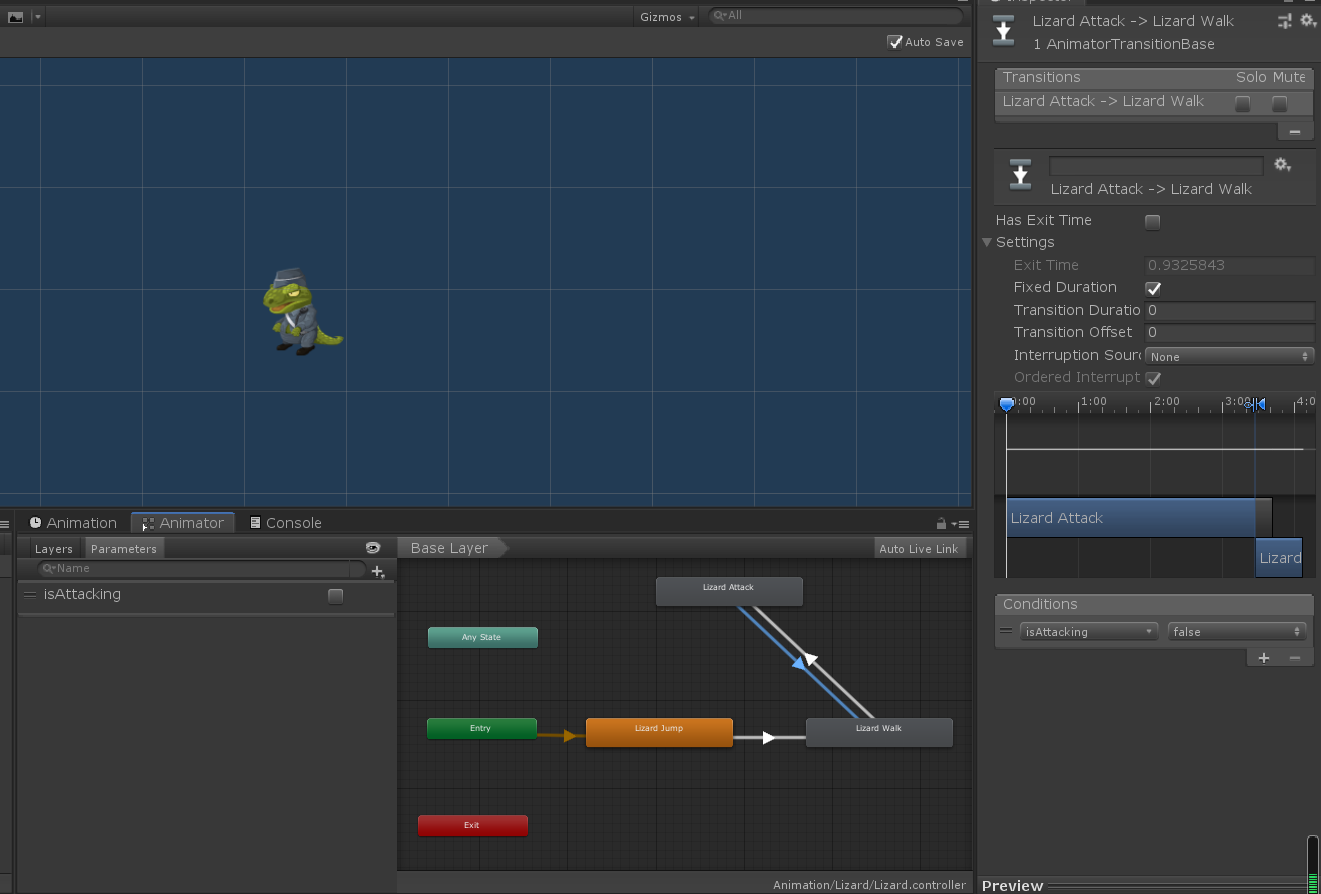
Task: Open the Parameters tab in Animator
Action: [x=124, y=548]
